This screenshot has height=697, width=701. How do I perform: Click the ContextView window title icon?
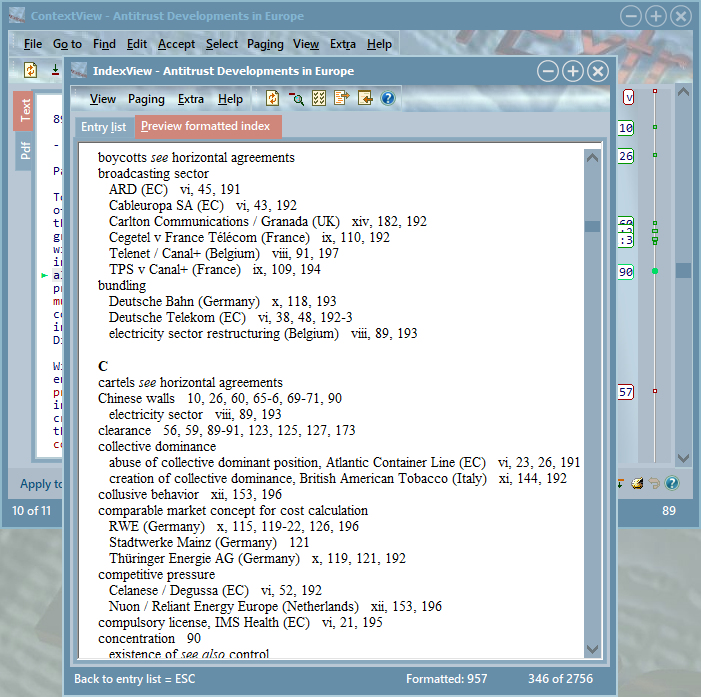17,16
